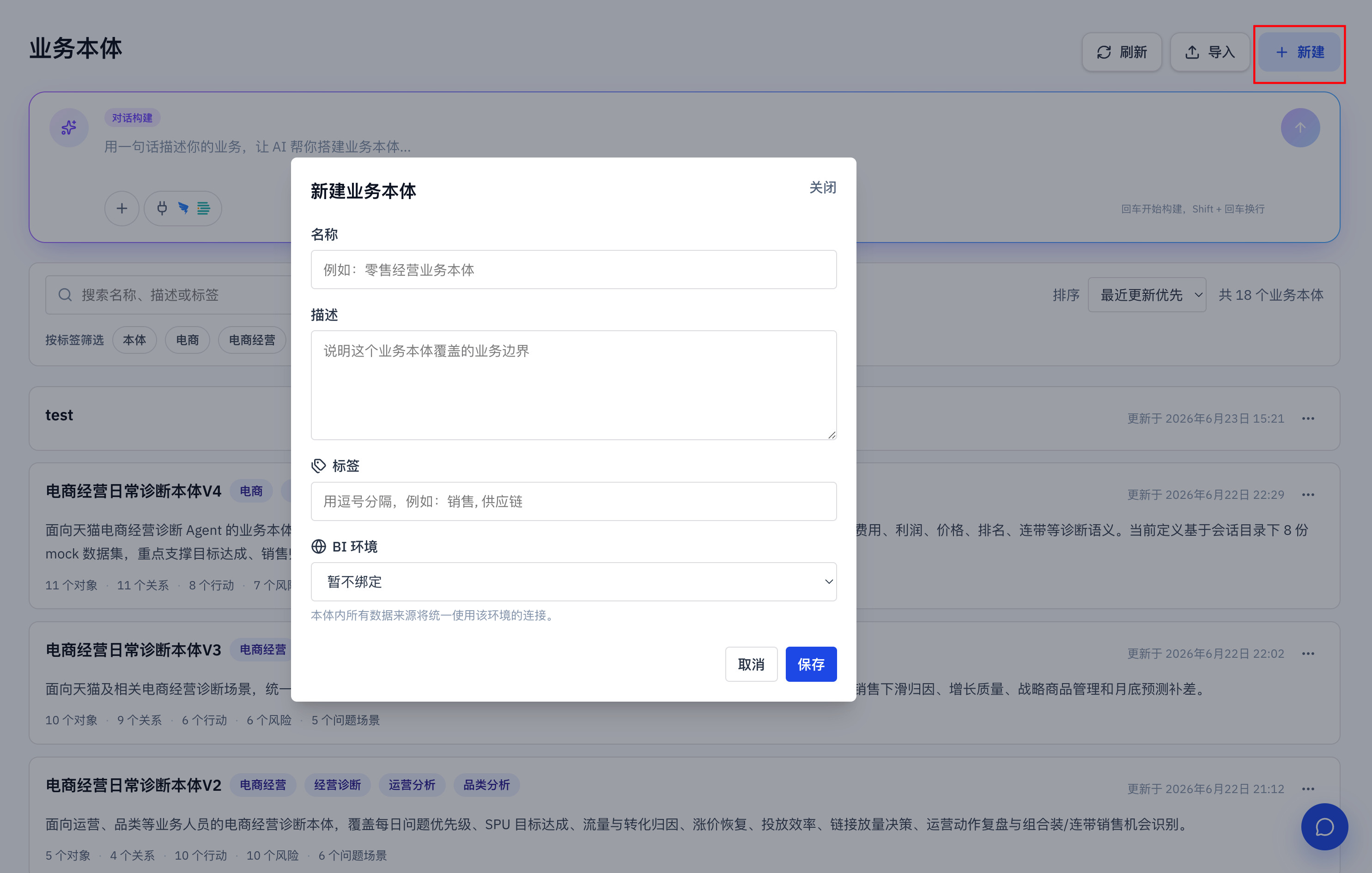Click 取消 to cancel the dialog
Viewport: 1372px width, 873px height.
[x=751, y=664]
